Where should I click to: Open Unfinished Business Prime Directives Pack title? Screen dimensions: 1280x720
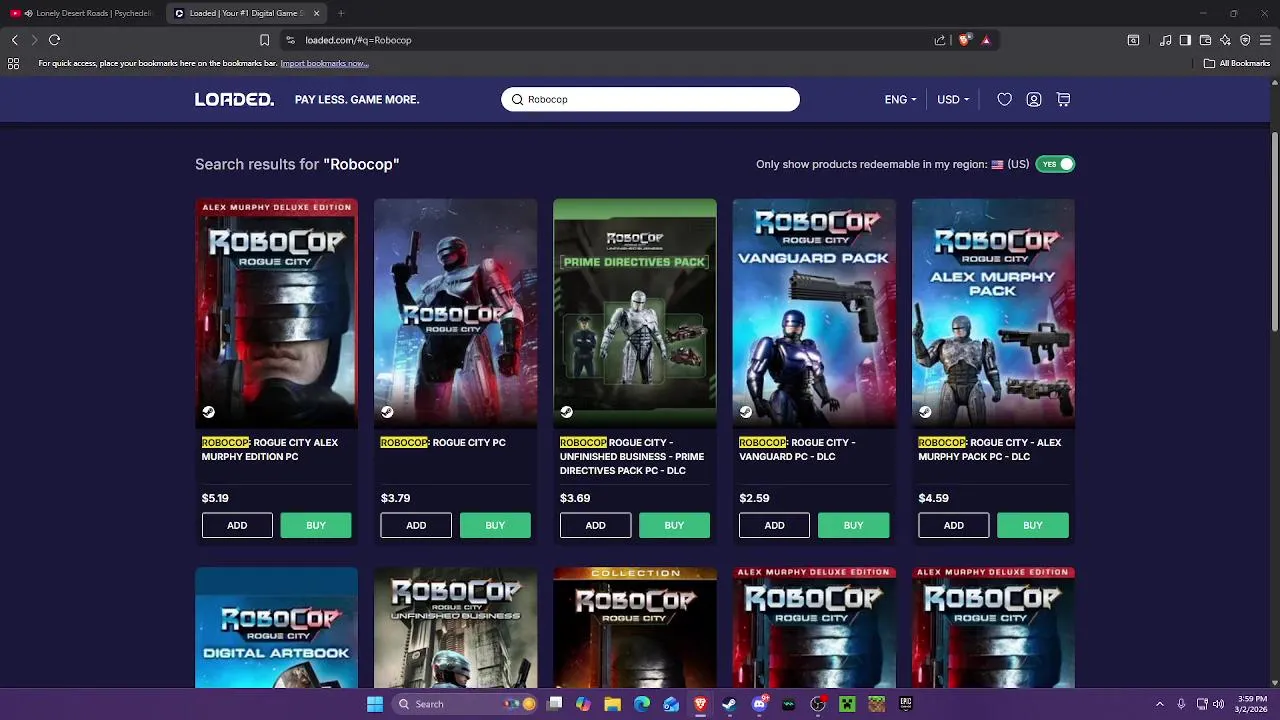click(x=632, y=456)
